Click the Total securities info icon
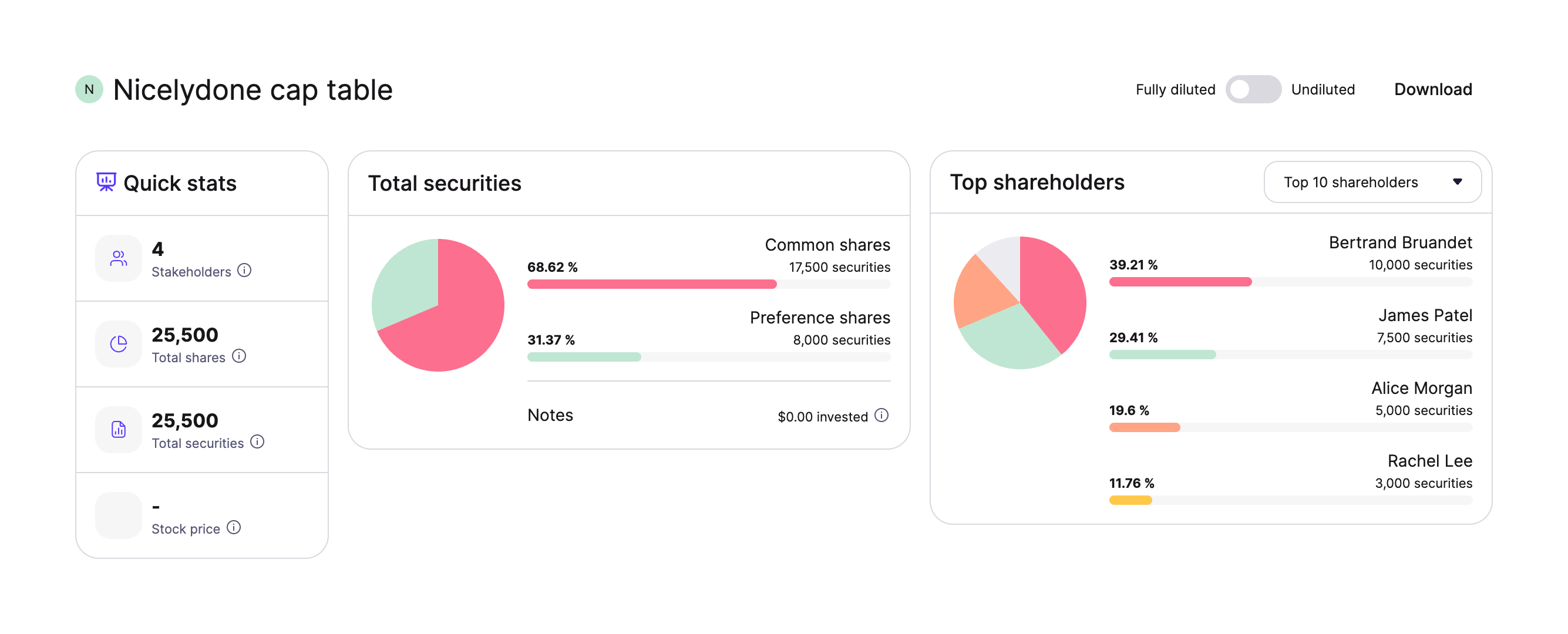Screen dimensions: 1568x634 [x=257, y=441]
